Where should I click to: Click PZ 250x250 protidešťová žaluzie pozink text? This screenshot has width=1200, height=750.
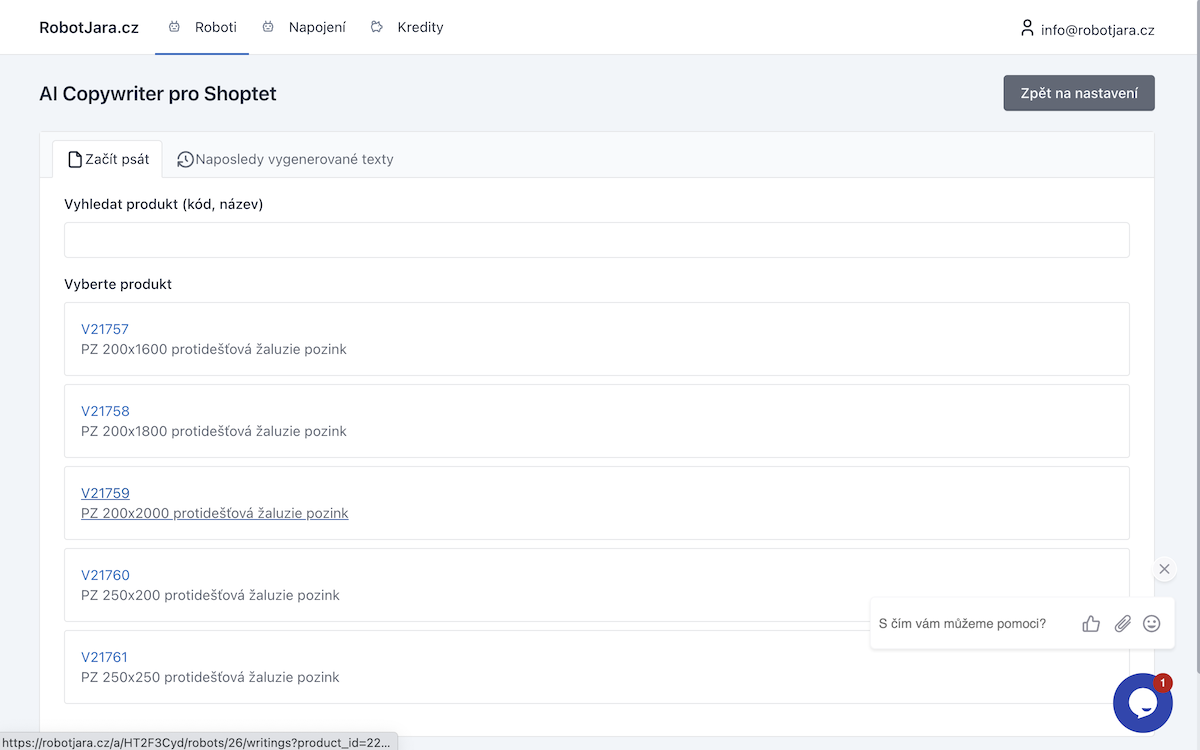pyautogui.click(x=210, y=677)
